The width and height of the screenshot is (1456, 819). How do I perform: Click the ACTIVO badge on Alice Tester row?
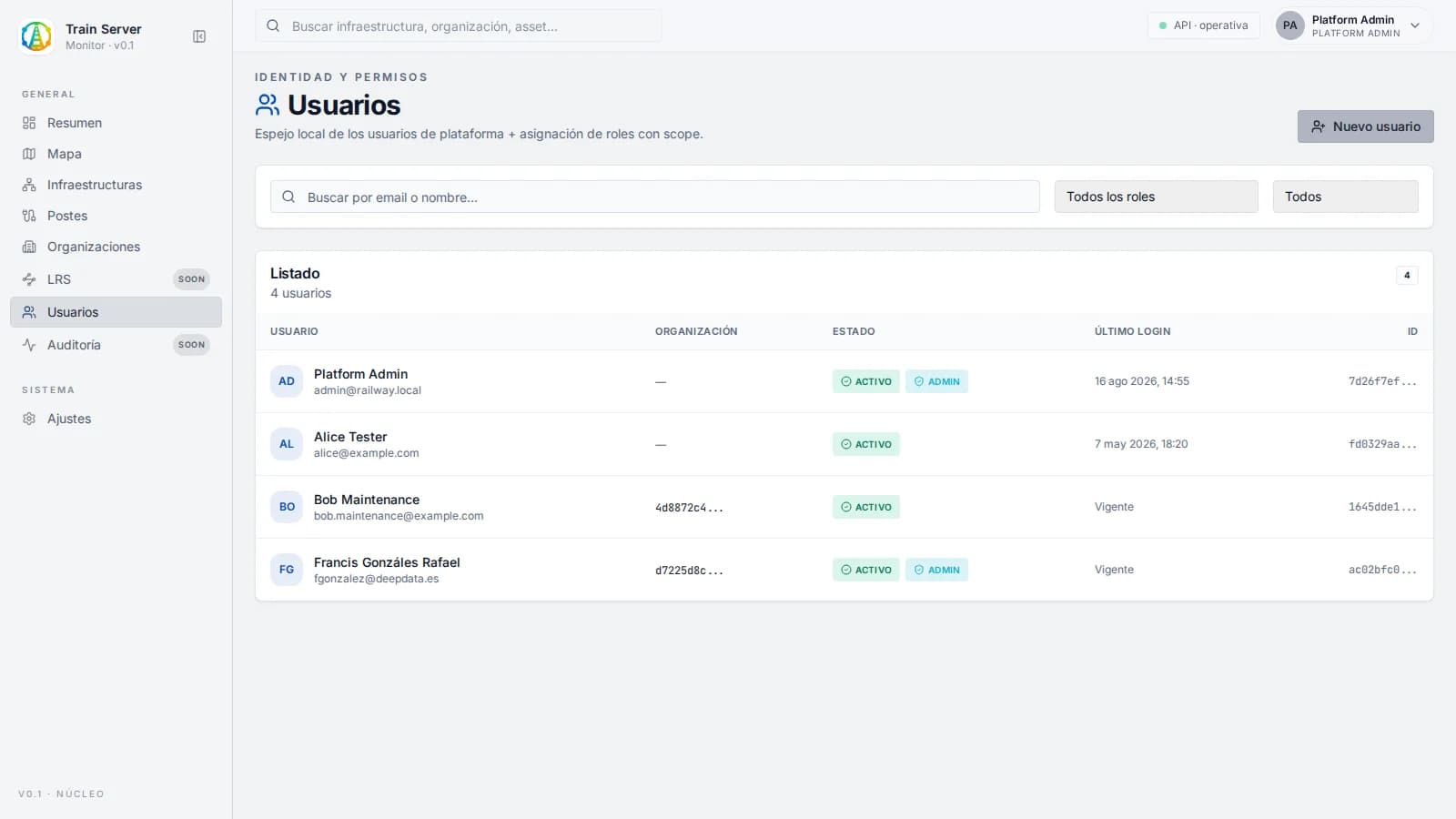pos(865,444)
